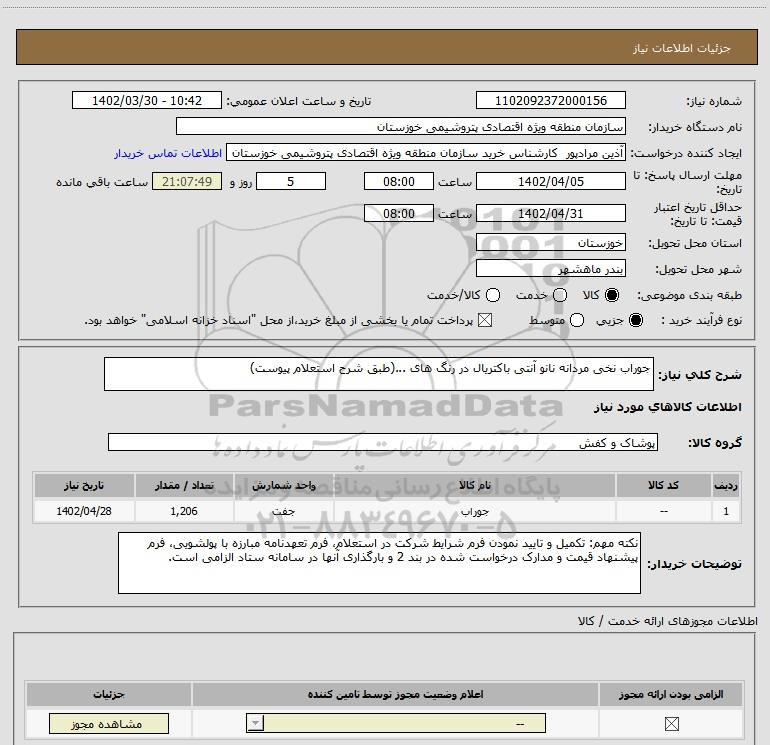Click the اطلاعات مجوزهای ارائه خدمت / کالا heading
Image resolution: width=770 pixels, height=745 pixels.
tap(667, 621)
